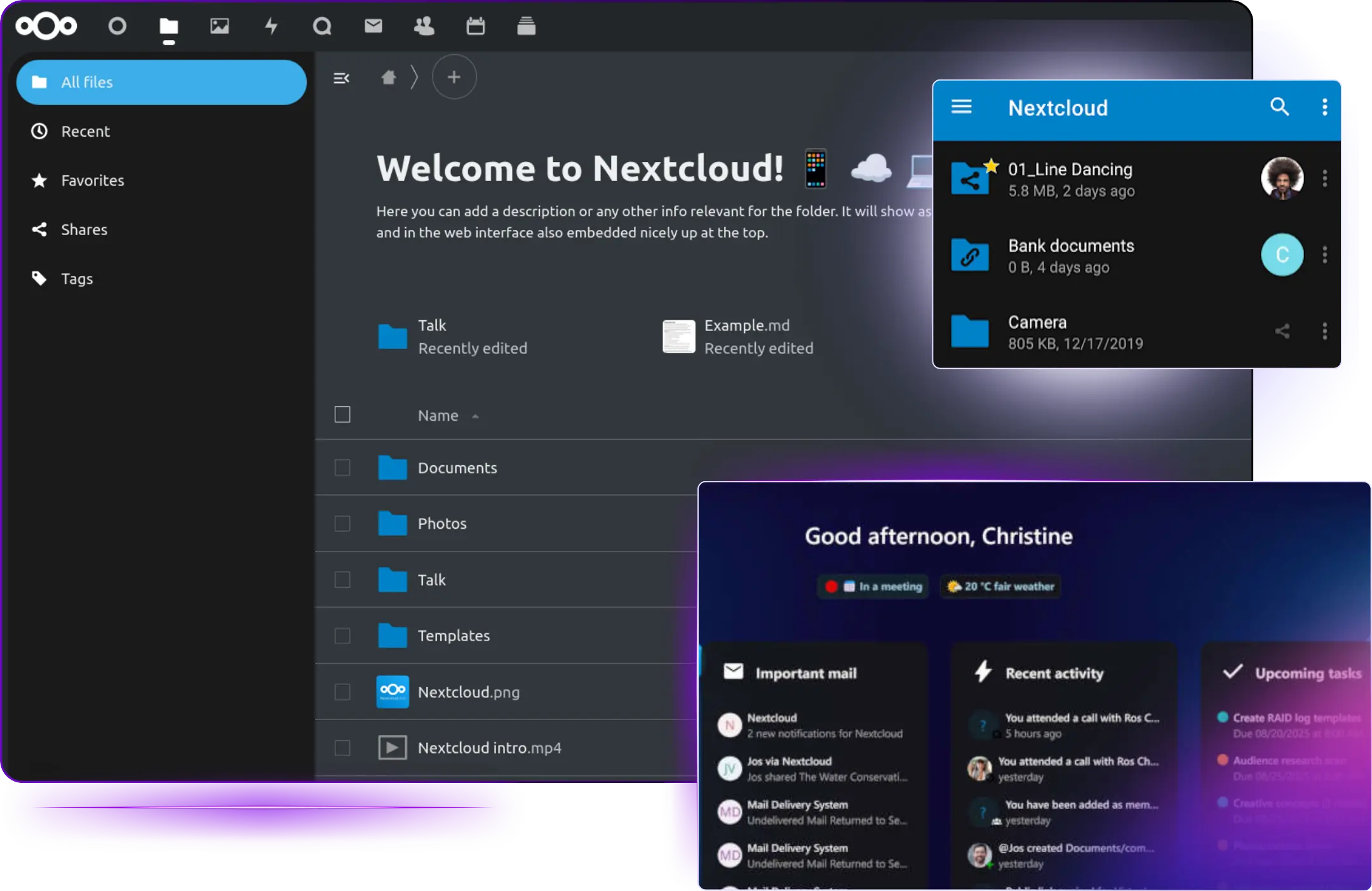The height and width of the screenshot is (891, 1372).
Task: Click the New plus button
Action: coord(454,77)
